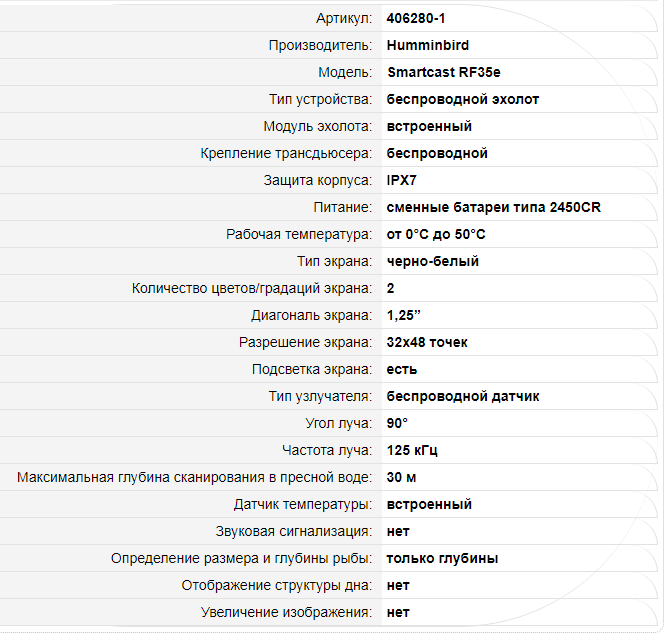The image size is (666, 634).
Task: Click the 'Звуковая сигнализация' label
Action: [293, 532]
